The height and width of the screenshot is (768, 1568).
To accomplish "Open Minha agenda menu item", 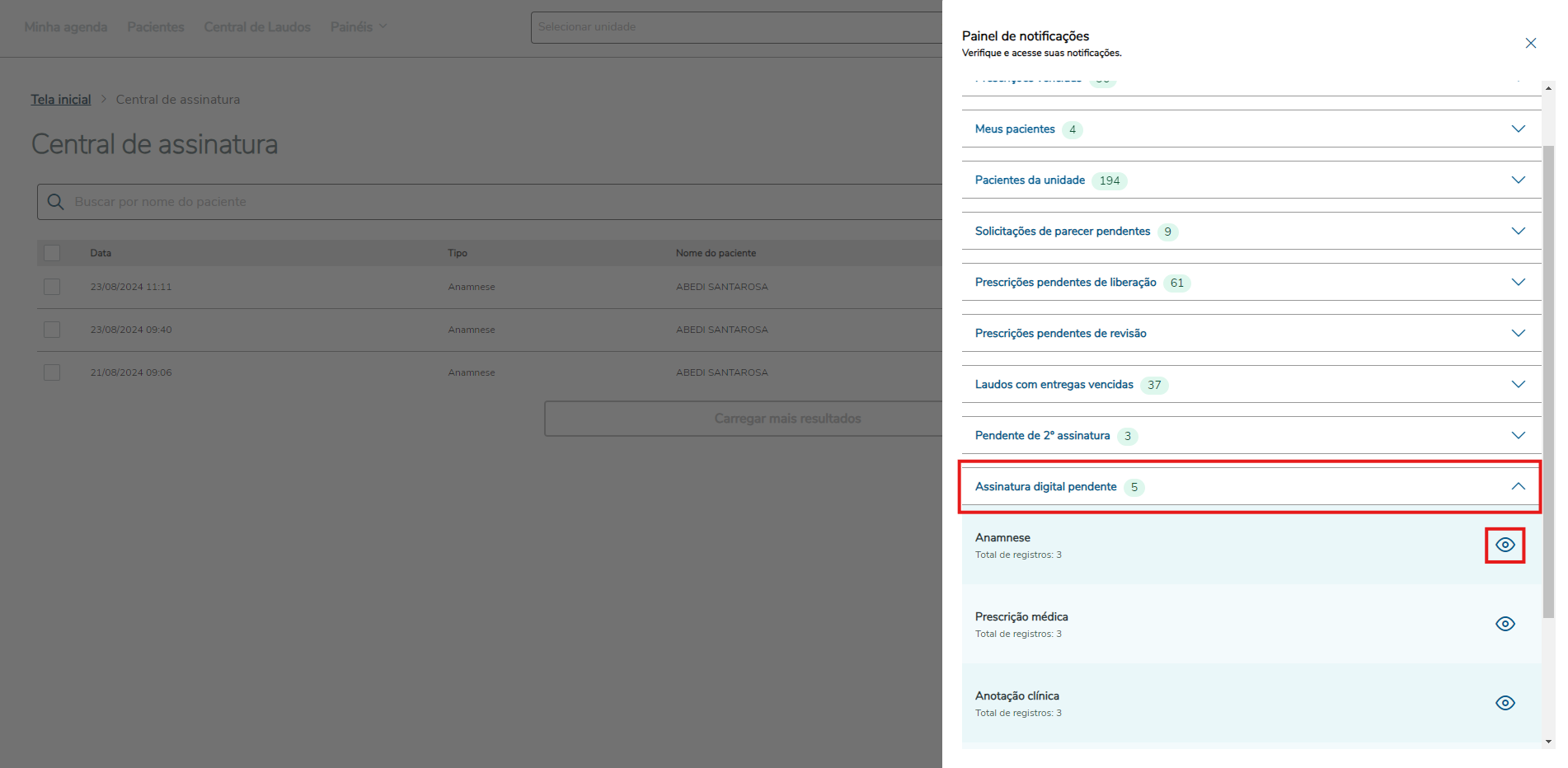I will click(66, 27).
